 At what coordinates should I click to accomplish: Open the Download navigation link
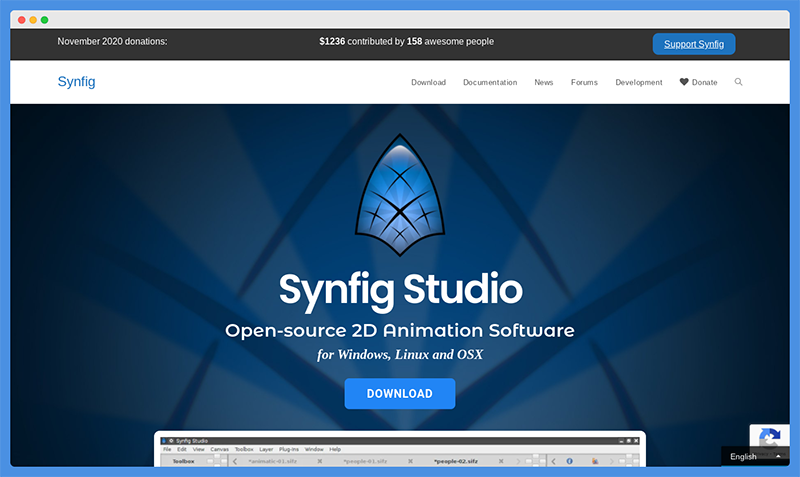point(429,82)
